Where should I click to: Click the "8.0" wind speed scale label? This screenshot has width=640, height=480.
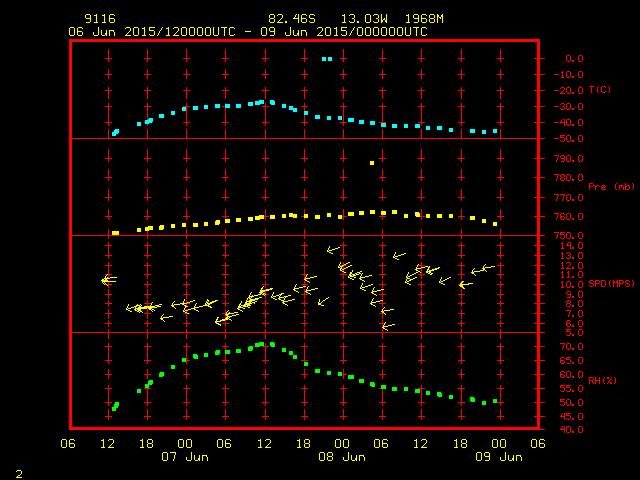pyautogui.click(x=574, y=304)
